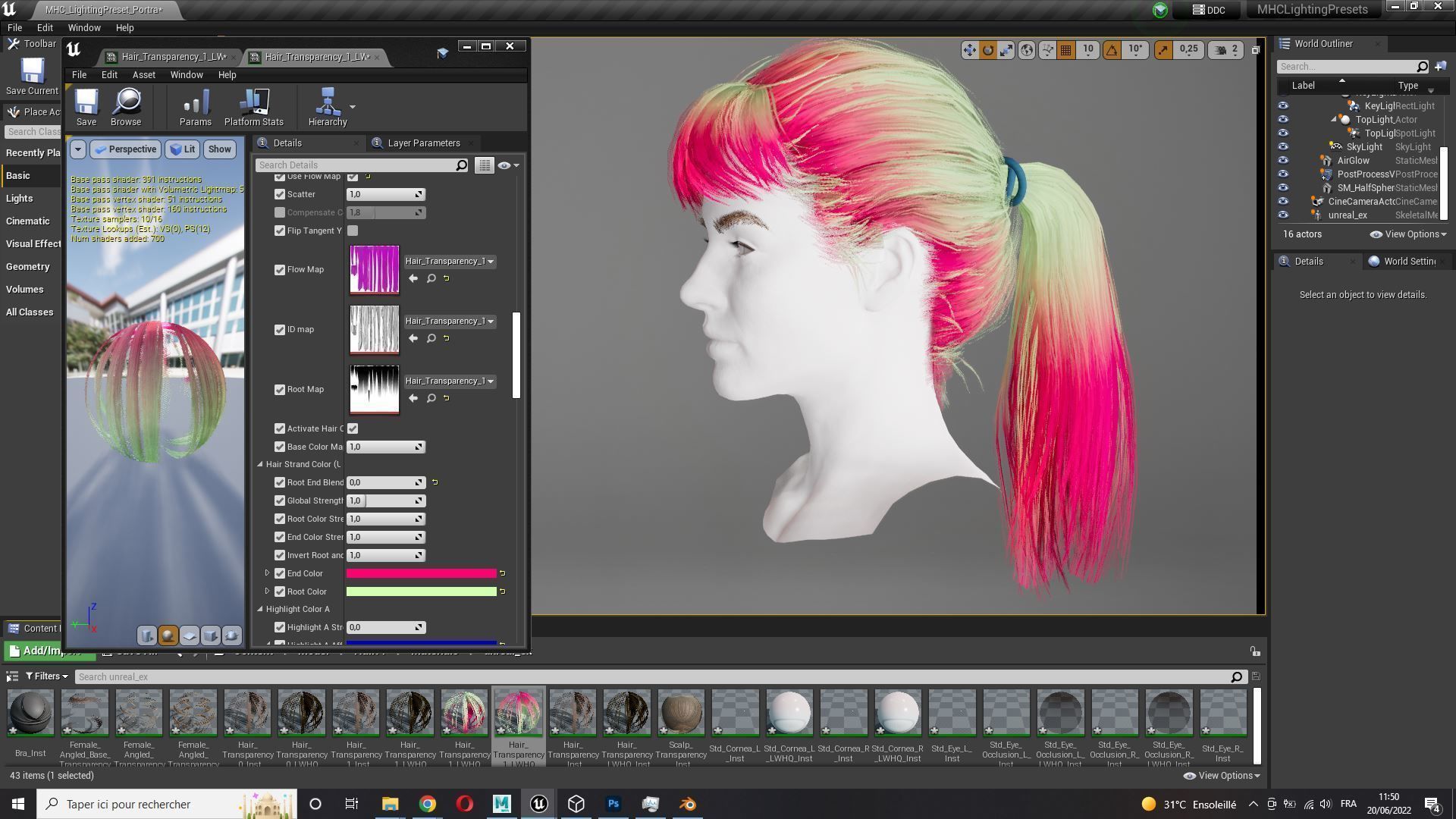The height and width of the screenshot is (819, 1456).
Task: Select the translate gizmo tool in viewport
Action: [969, 50]
